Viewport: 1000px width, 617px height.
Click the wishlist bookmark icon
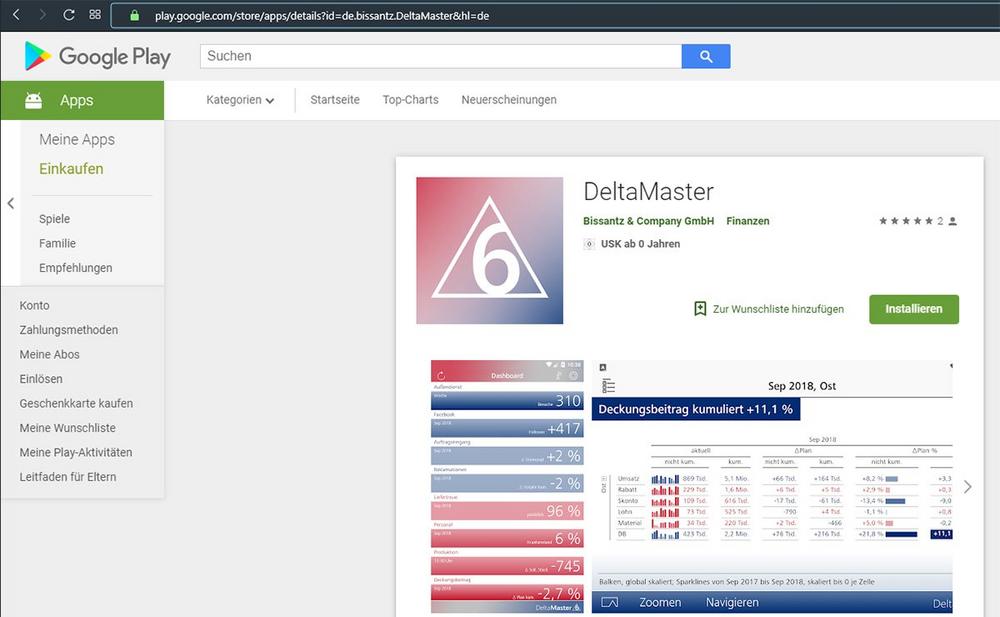point(700,309)
